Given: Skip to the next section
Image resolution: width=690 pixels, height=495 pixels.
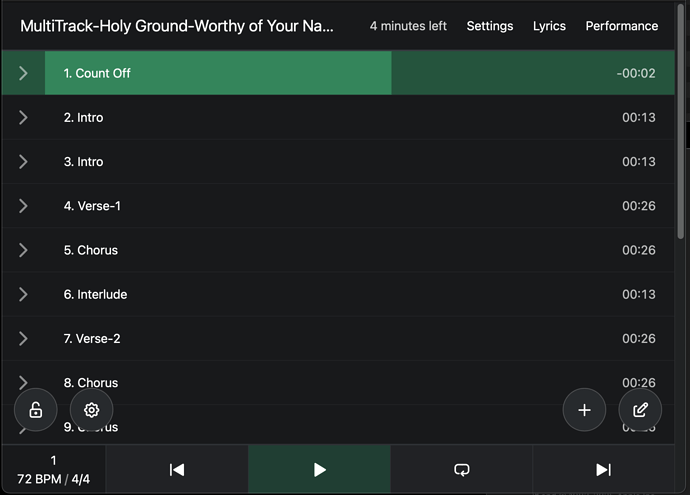Looking at the screenshot, I should (603, 469).
